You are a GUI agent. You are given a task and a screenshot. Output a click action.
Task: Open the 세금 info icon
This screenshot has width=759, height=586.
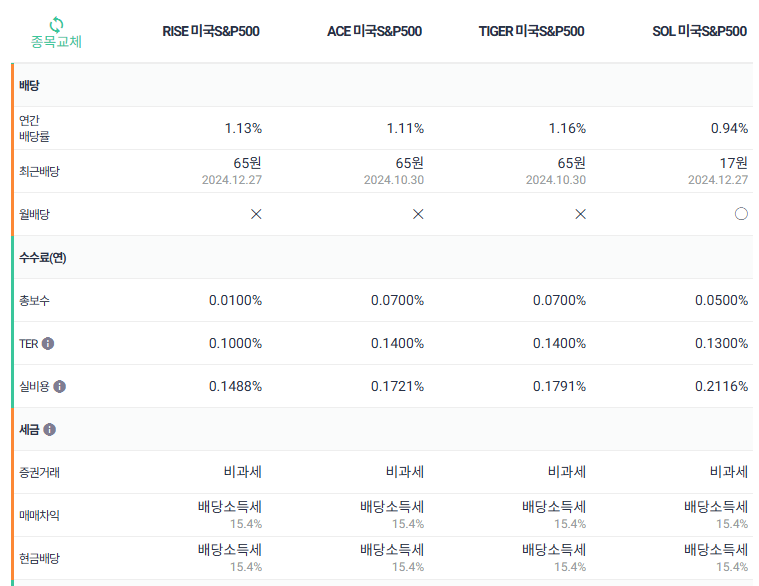coord(49,430)
